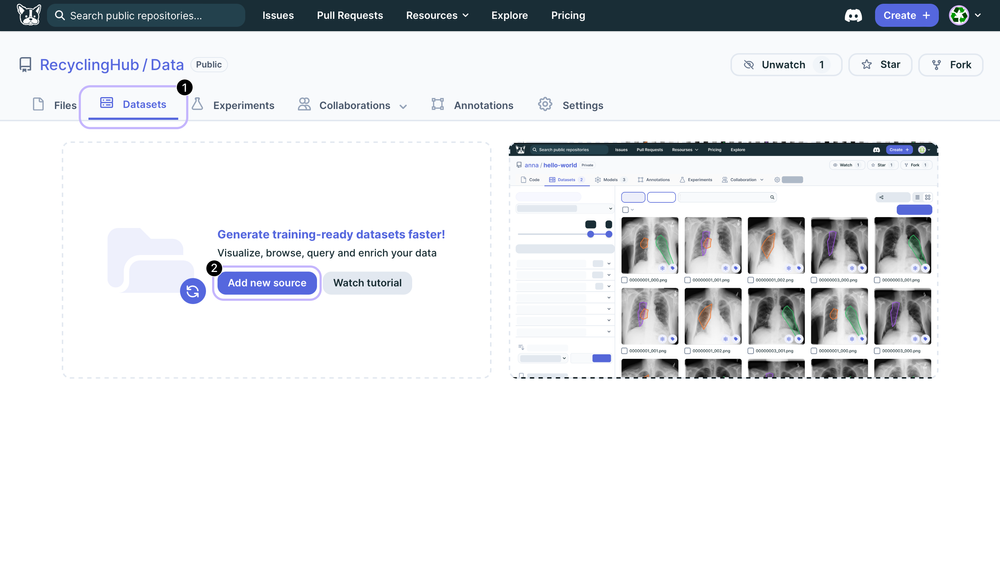Open the Experiments tab
Viewport: 1000px width, 564px height.
click(x=233, y=105)
